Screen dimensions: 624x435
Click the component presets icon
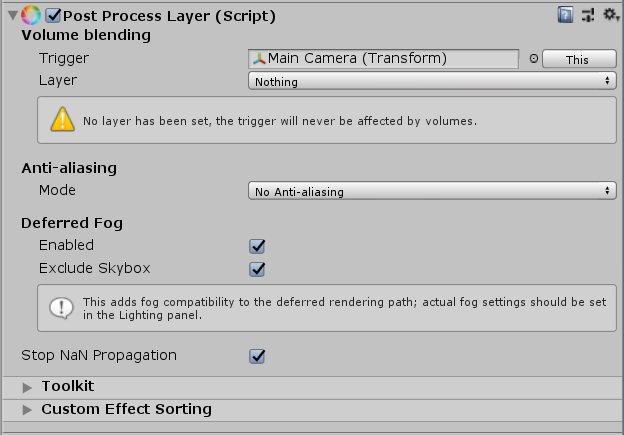[587, 15]
